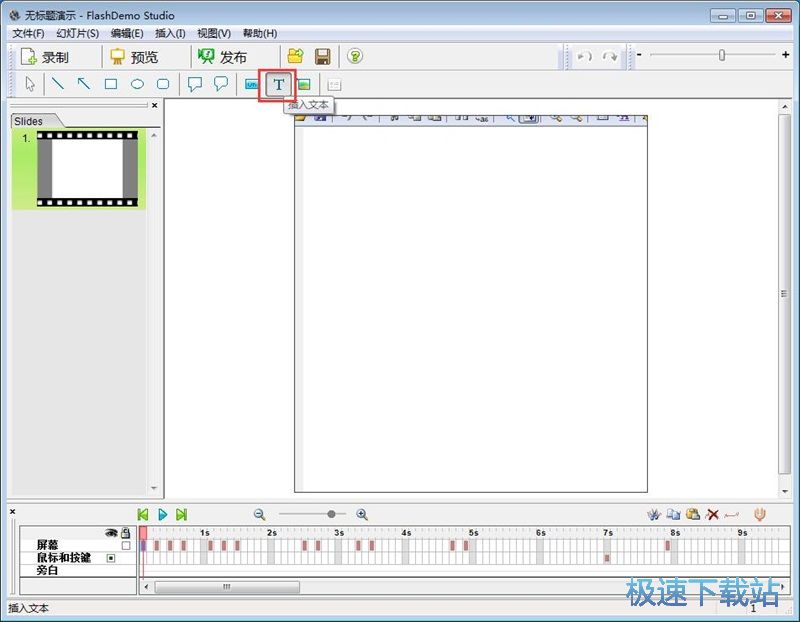Click the eye visibility column icon

[x=111, y=533]
